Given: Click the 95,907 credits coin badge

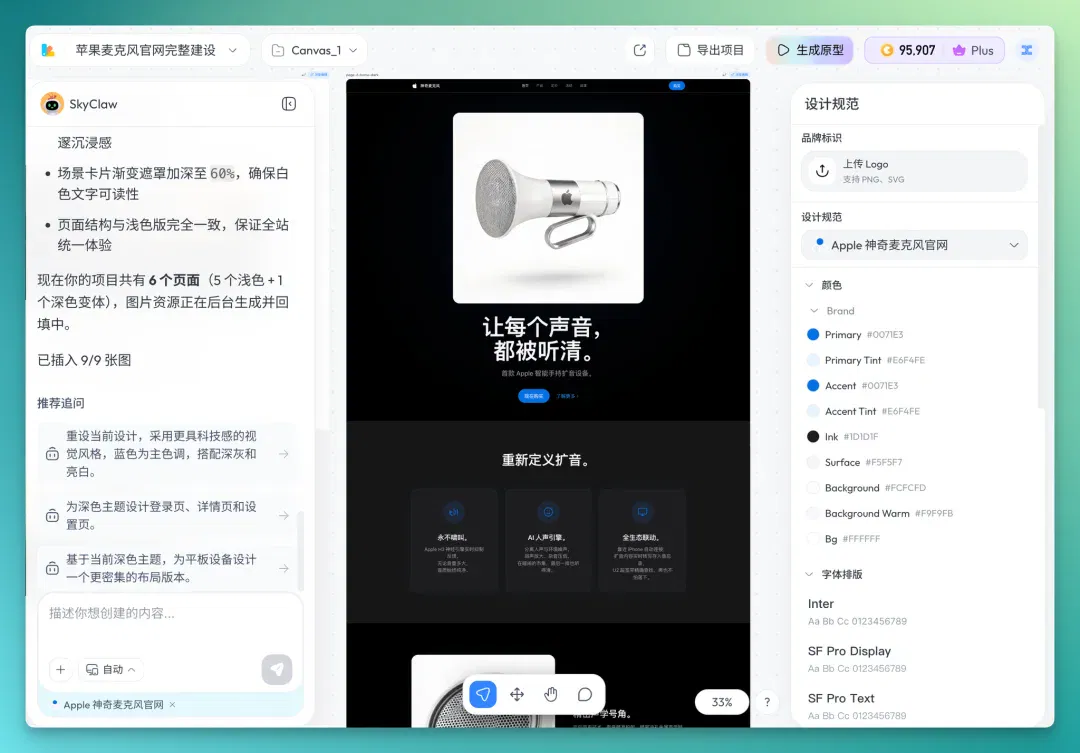Looking at the screenshot, I should pyautogui.click(x=908, y=50).
